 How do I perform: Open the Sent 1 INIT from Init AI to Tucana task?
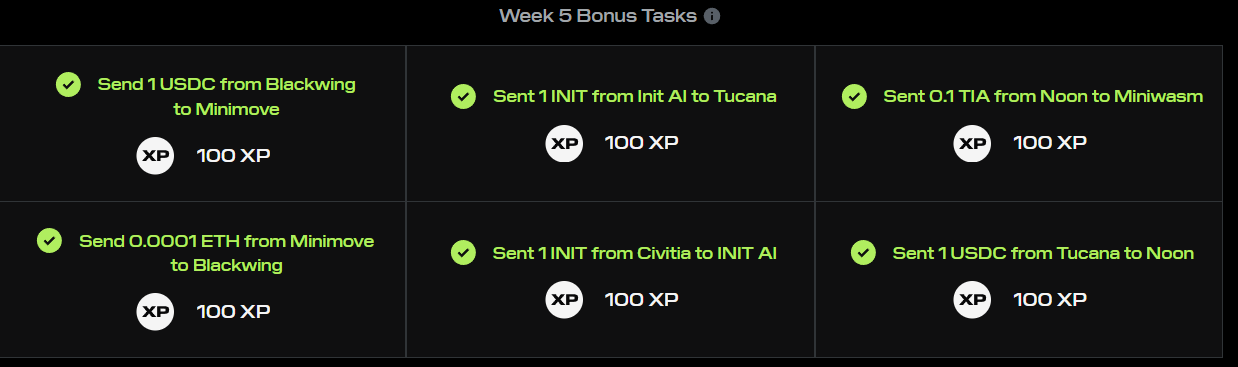(635, 96)
